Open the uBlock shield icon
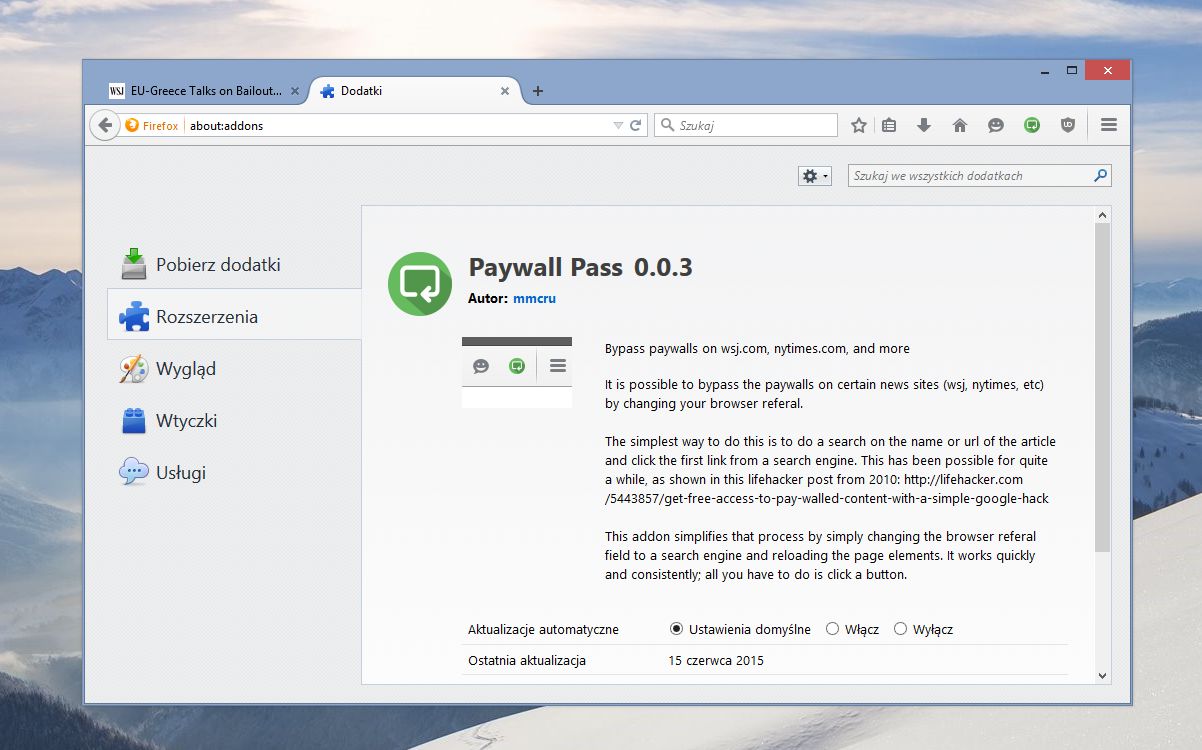The width and height of the screenshot is (1202, 750). pos(1068,125)
